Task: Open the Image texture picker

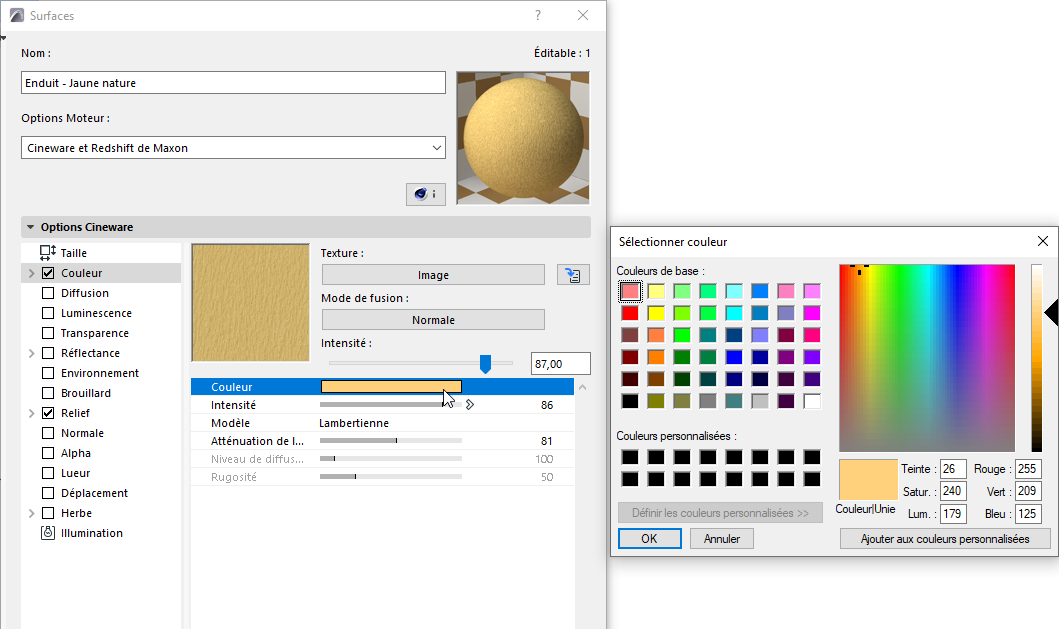Action: [x=433, y=274]
